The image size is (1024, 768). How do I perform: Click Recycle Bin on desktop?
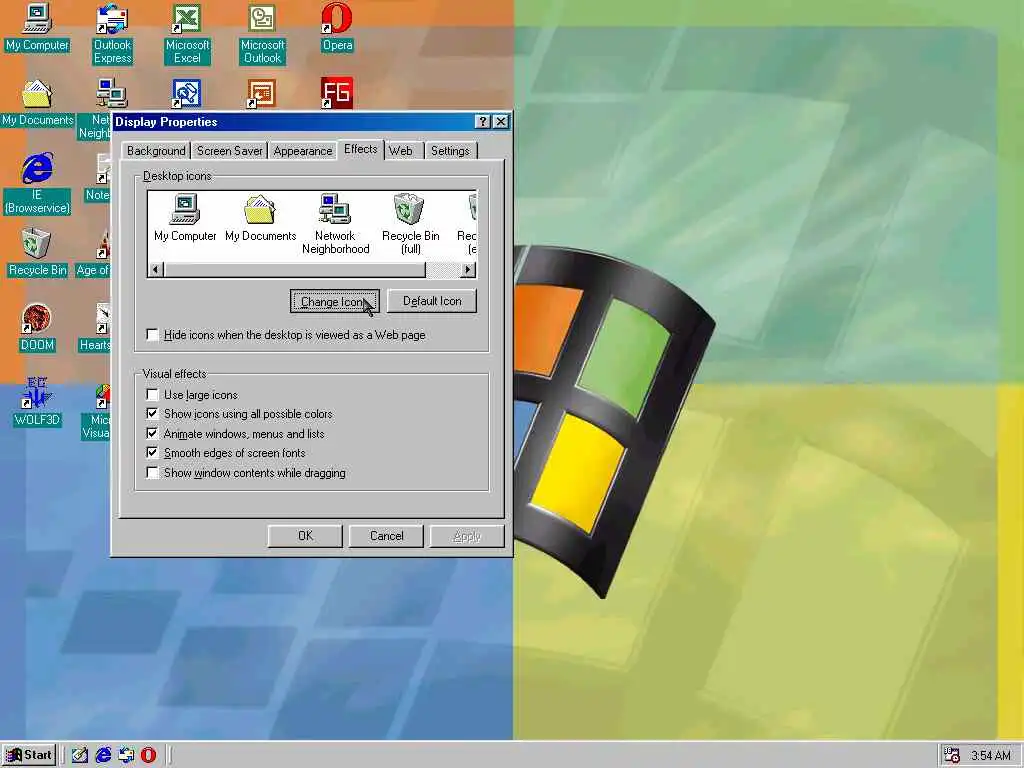(37, 252)
